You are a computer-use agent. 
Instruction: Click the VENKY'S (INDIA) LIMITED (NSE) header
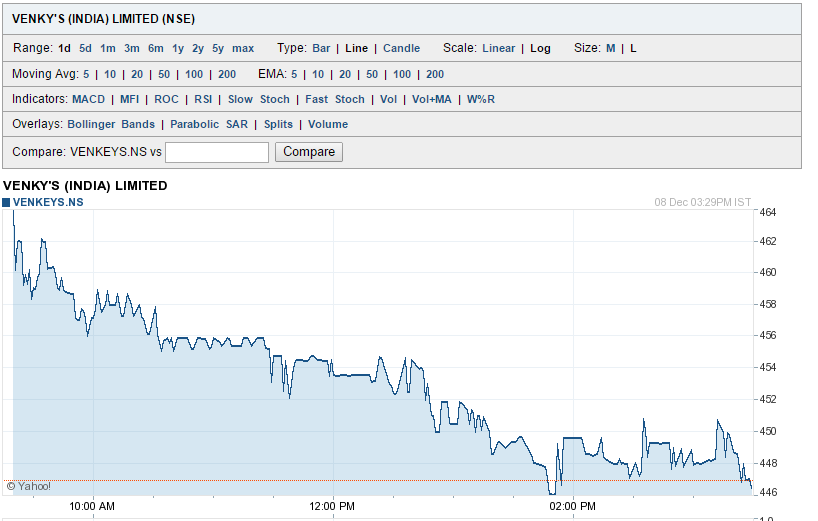pos(103,19)
